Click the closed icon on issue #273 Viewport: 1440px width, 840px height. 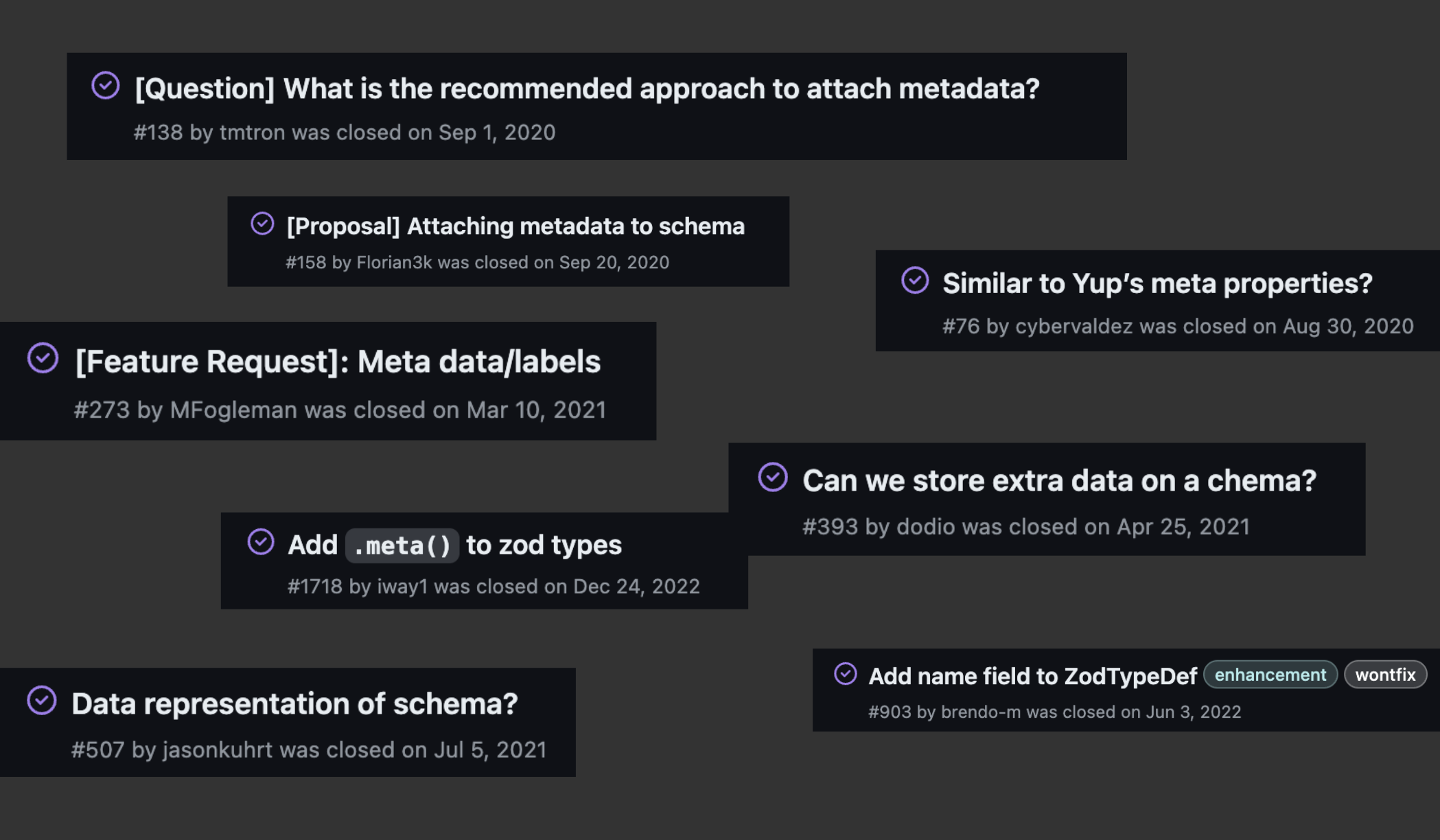point(44,360)
